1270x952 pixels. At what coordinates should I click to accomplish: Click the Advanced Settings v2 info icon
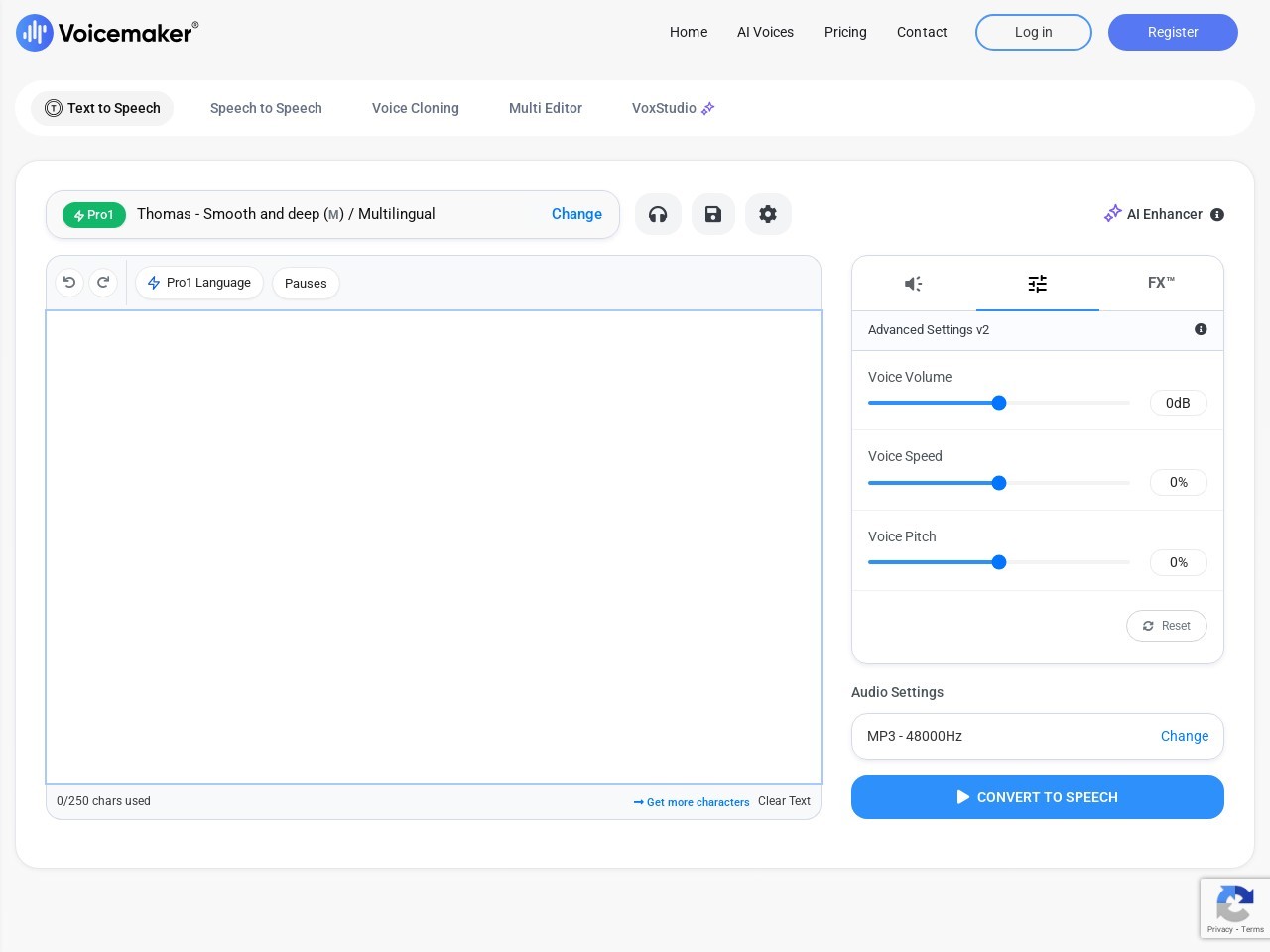[1201, 329]
